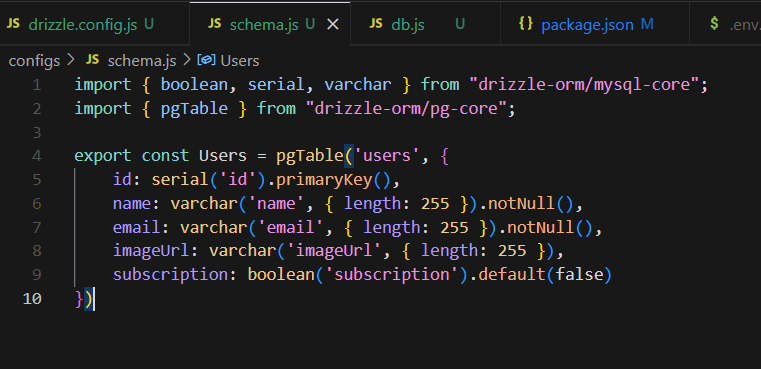Click the false value in default call
Image resolution: width=761 pixels, height=369 pixels.
click(579, 275)
